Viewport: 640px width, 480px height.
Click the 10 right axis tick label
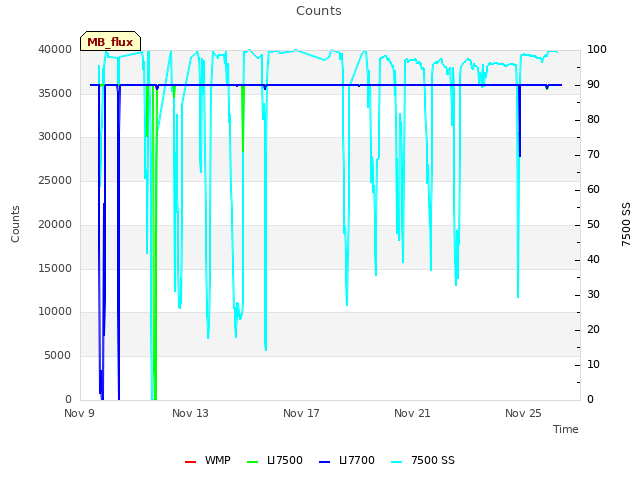[x=593, y=364]
